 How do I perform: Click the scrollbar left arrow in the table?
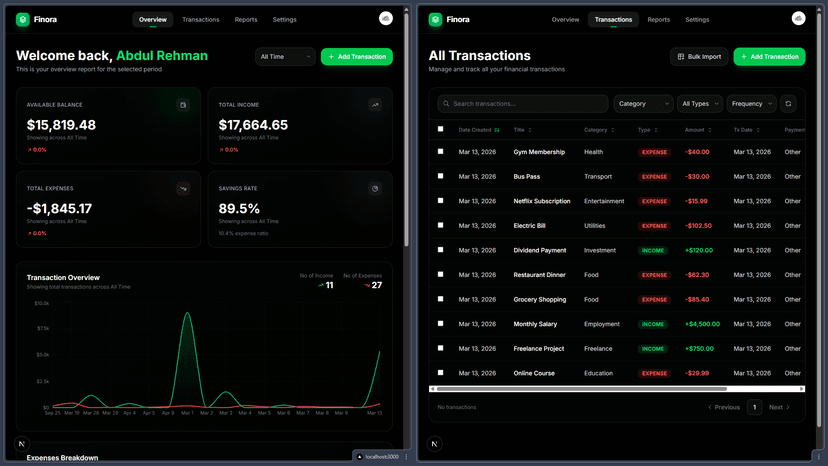pyautogui.click(x=432, y=389)
